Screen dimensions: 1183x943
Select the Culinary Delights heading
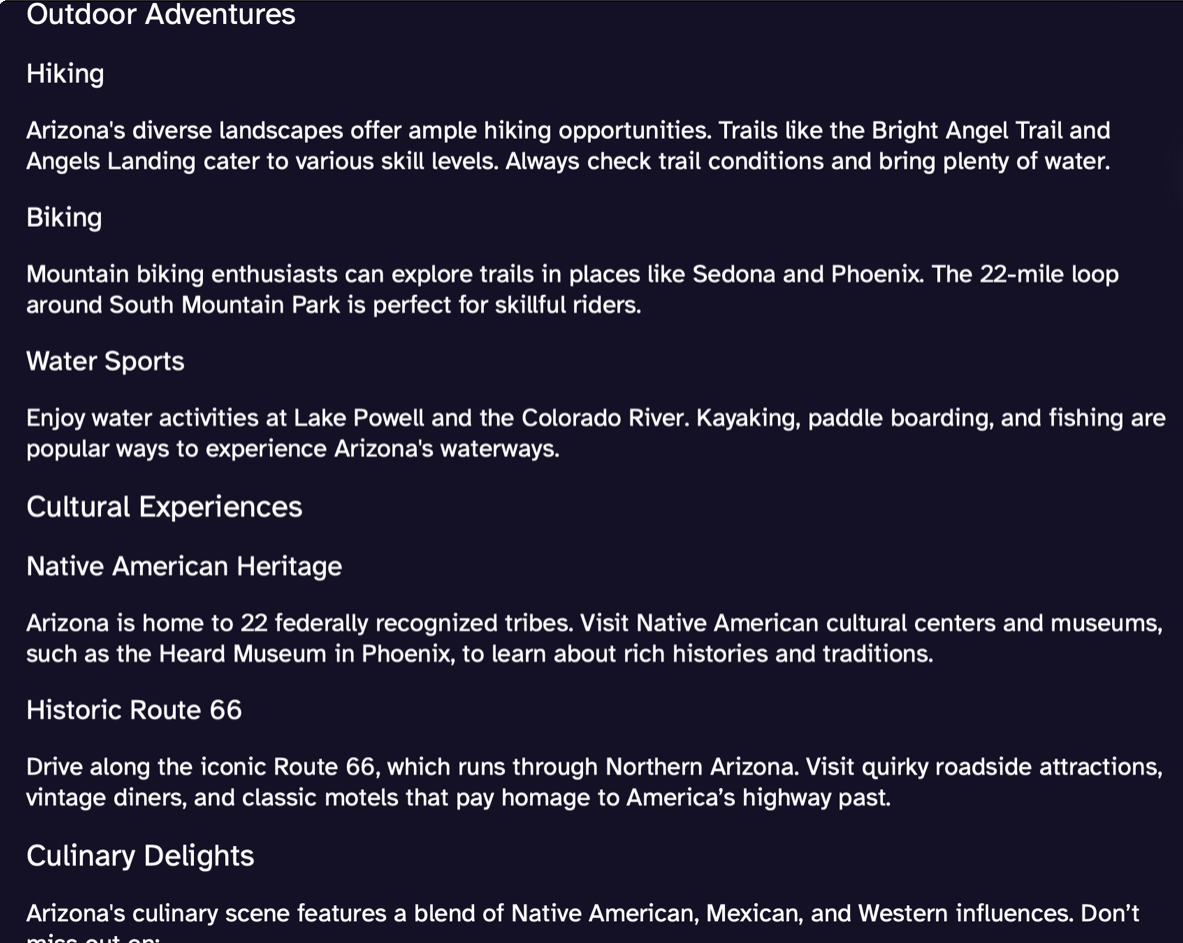tap(140, 856)
